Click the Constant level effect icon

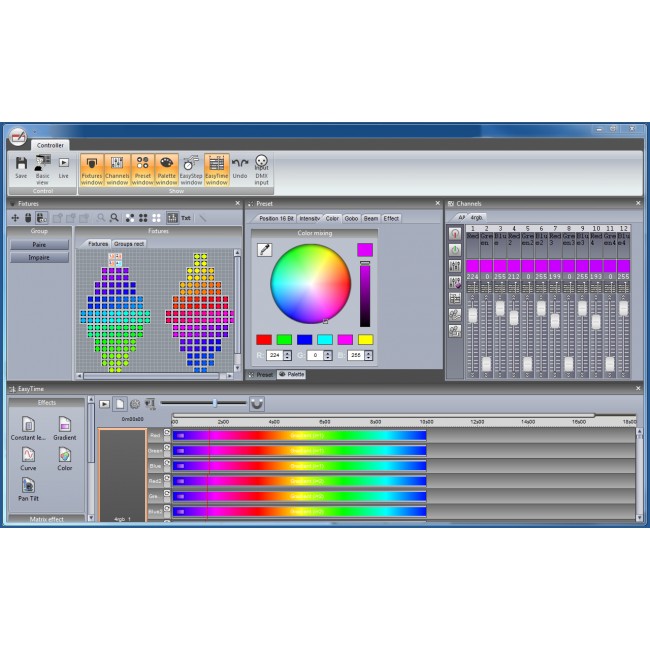coord(29,425)
